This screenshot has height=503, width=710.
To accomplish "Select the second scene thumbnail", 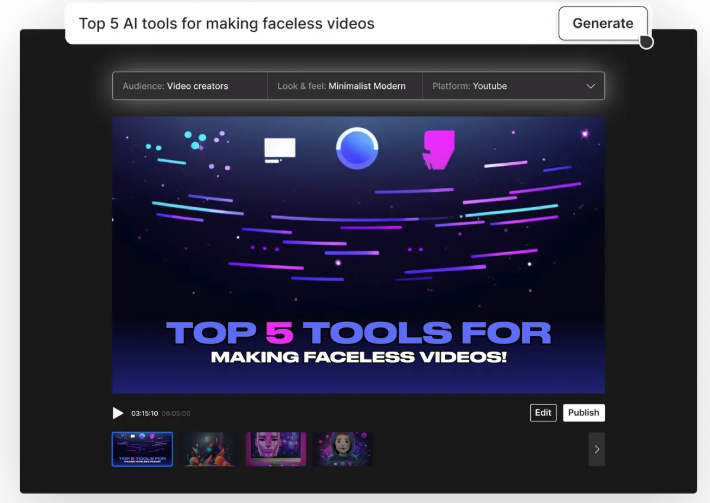I will (208, 449).
